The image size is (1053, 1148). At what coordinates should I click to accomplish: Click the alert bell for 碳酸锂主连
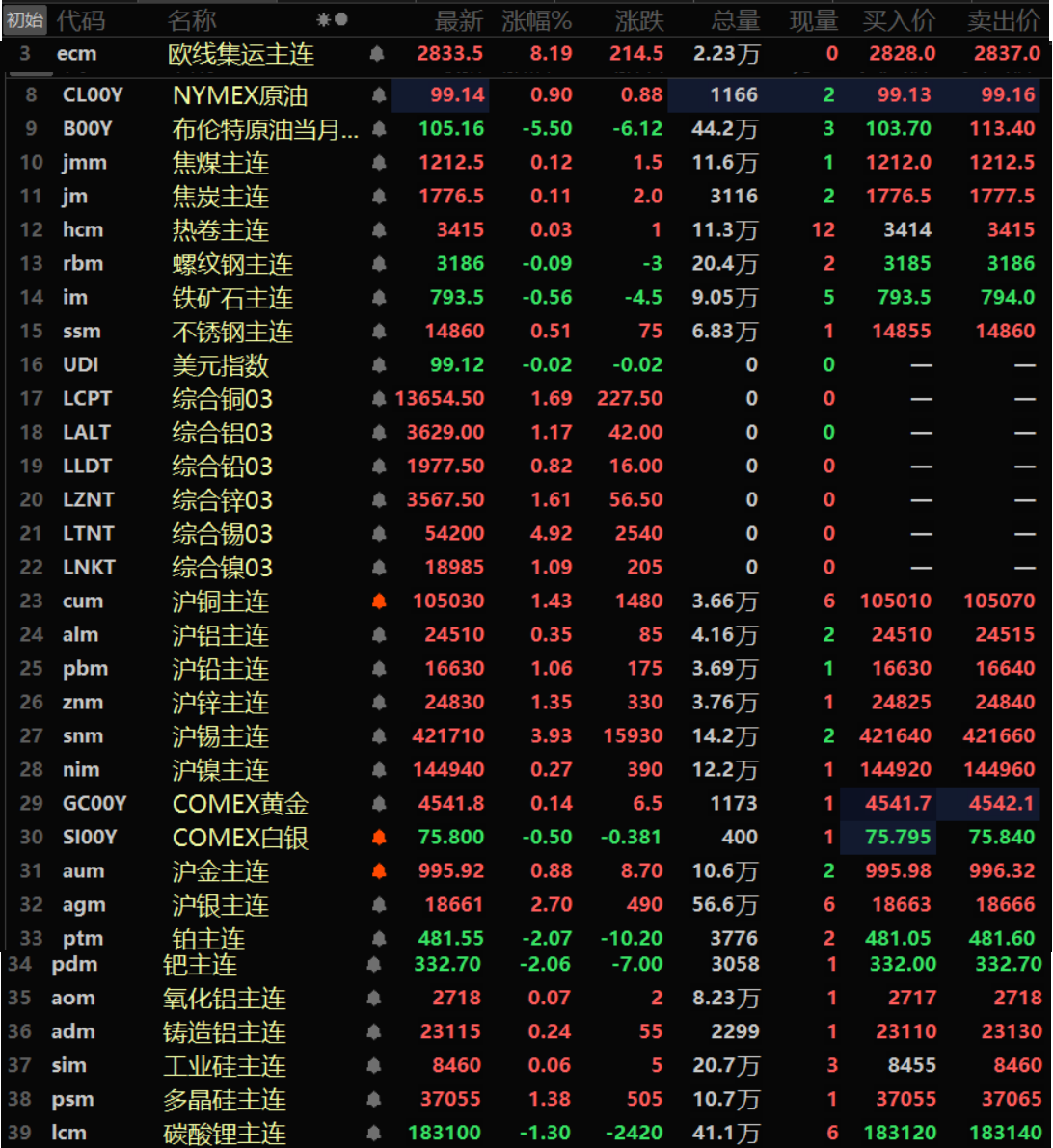tap(374, 1133)
